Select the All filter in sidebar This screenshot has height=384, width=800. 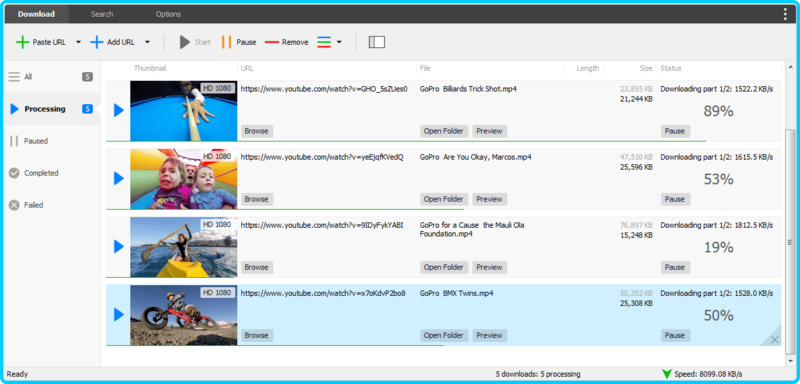[52, 77]
